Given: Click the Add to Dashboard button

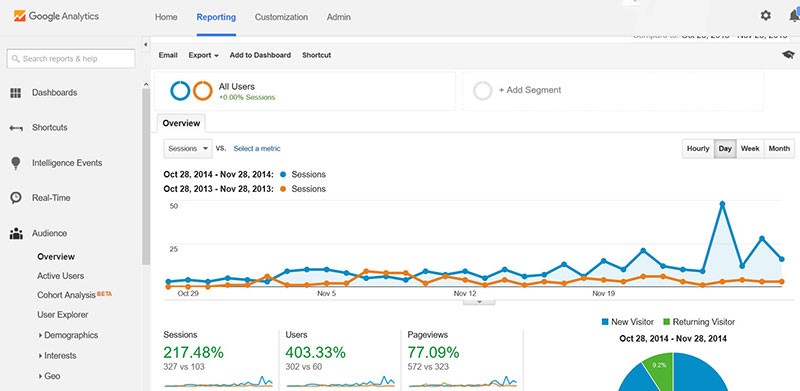Looking at the screenshot, I should click(260, 55).
